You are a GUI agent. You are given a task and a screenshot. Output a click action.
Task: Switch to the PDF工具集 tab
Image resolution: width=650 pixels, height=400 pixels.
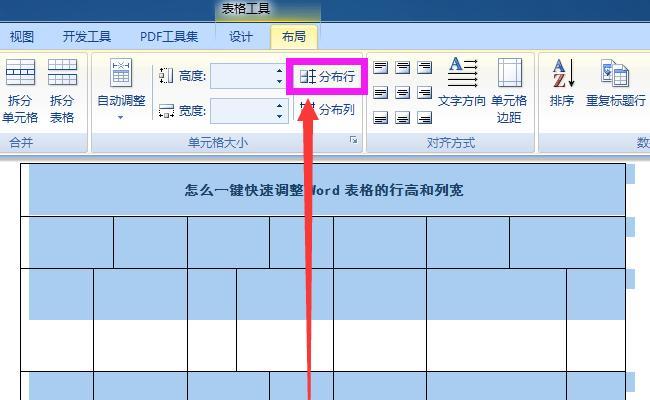pos(169,36)
